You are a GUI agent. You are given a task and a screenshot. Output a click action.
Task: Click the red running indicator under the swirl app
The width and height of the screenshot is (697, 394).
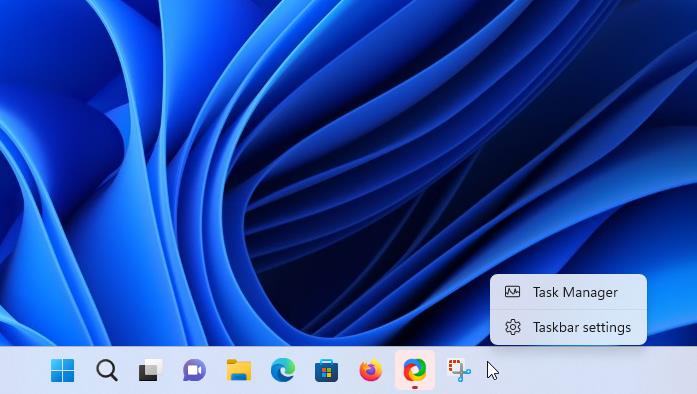point(415,388)
